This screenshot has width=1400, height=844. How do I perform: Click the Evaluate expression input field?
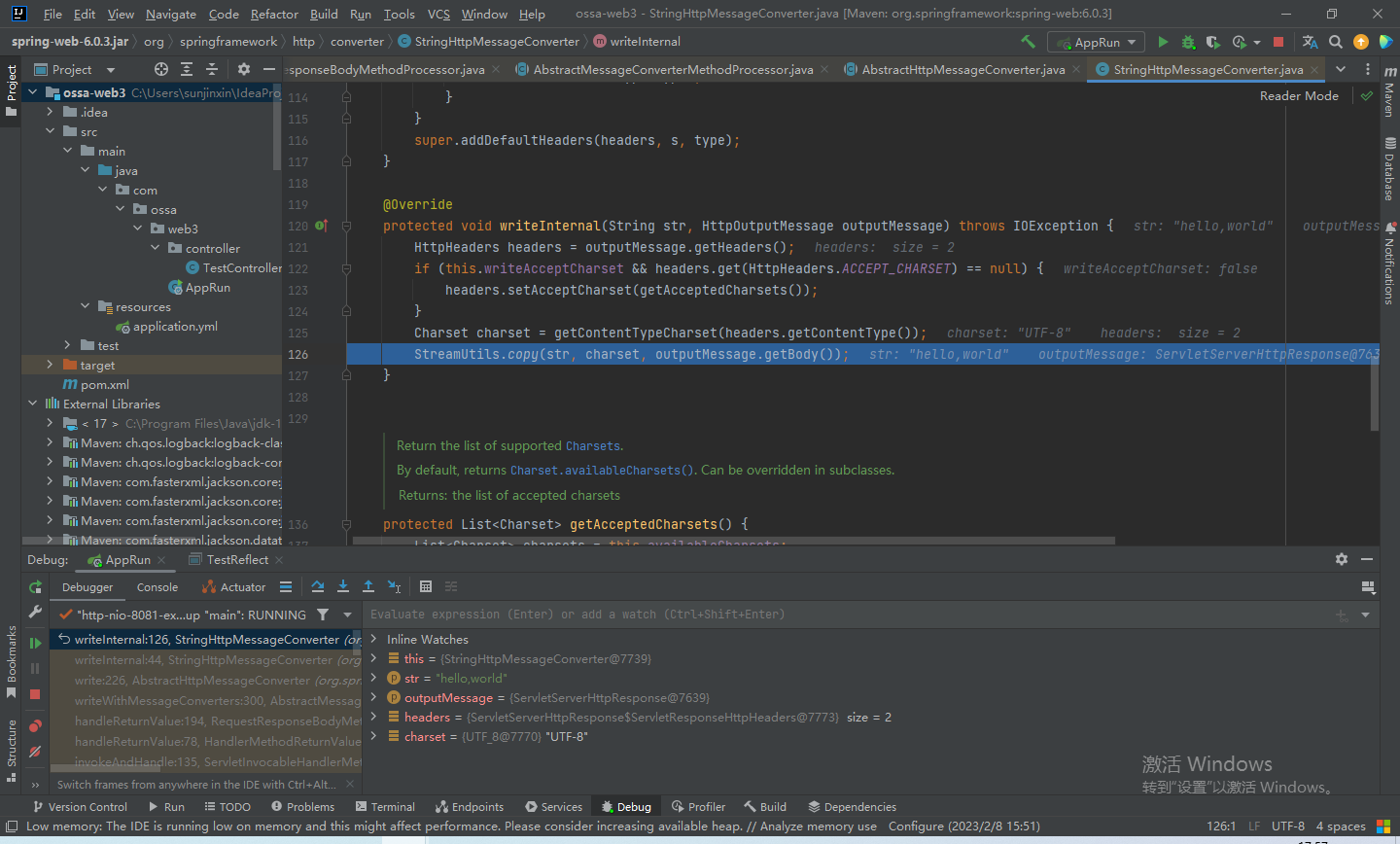tap(846, 615)
